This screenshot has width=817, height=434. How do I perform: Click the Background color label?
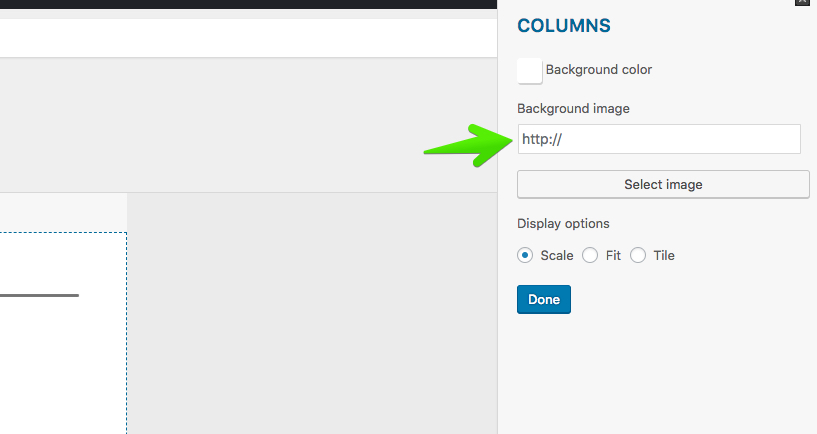[x=598, y=70]
